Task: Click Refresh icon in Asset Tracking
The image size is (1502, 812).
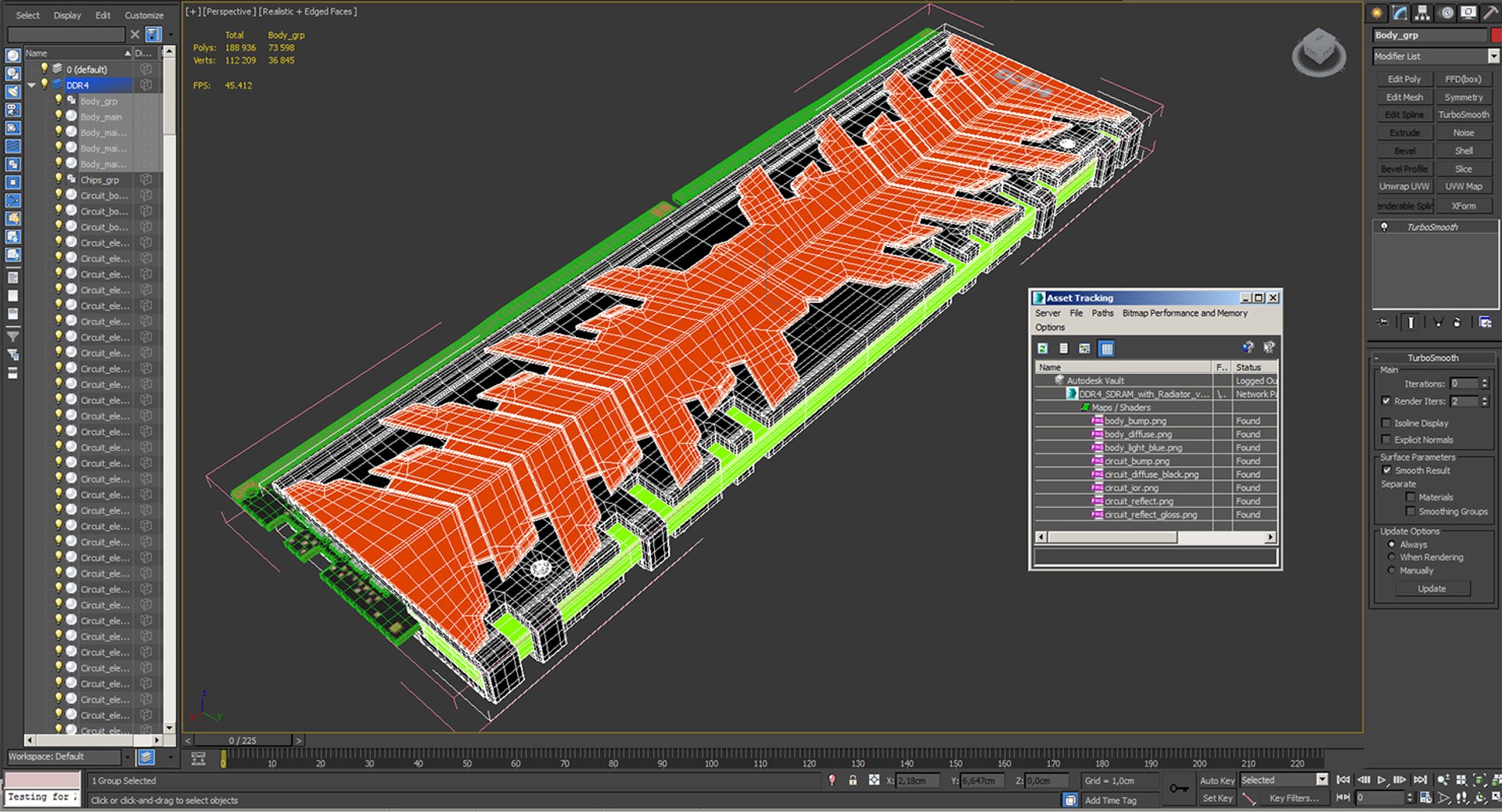Action: click(x=1043, y=348)
